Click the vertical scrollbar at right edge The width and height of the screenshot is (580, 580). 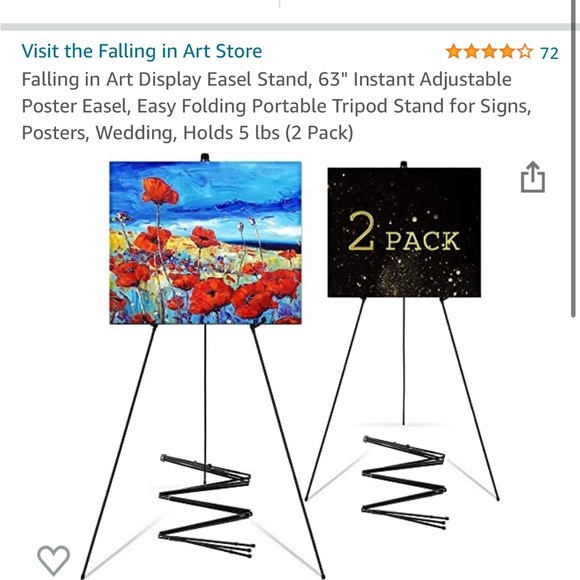pos(573,159)
